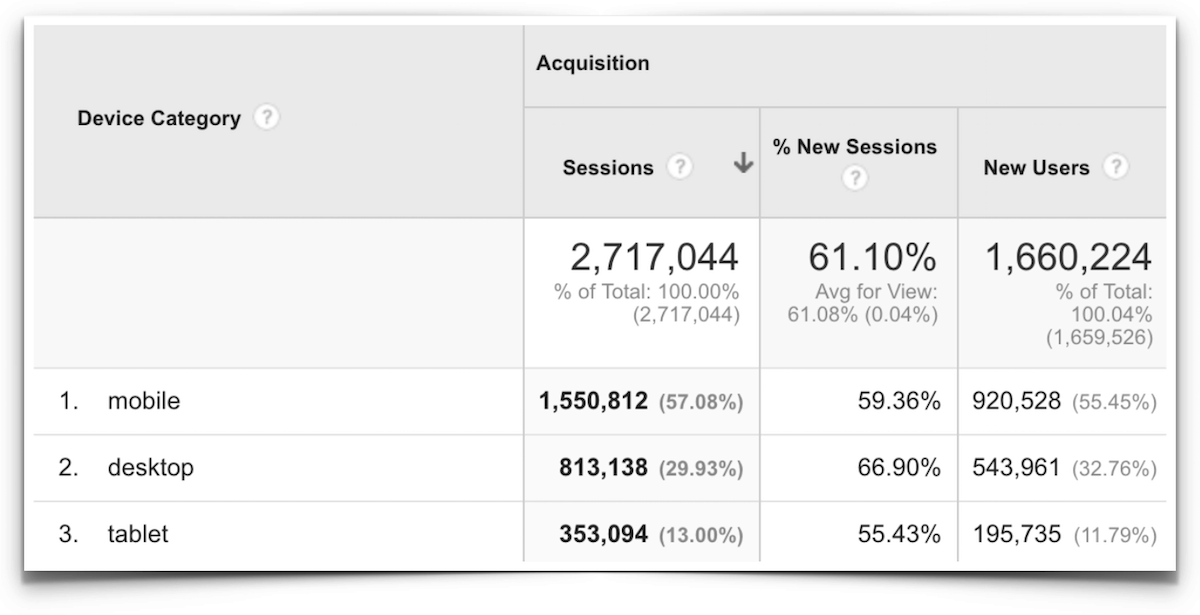Sort by the % New Sessions header
The height and width of the screenshot is (615, 1200).
tap(855, 147)
